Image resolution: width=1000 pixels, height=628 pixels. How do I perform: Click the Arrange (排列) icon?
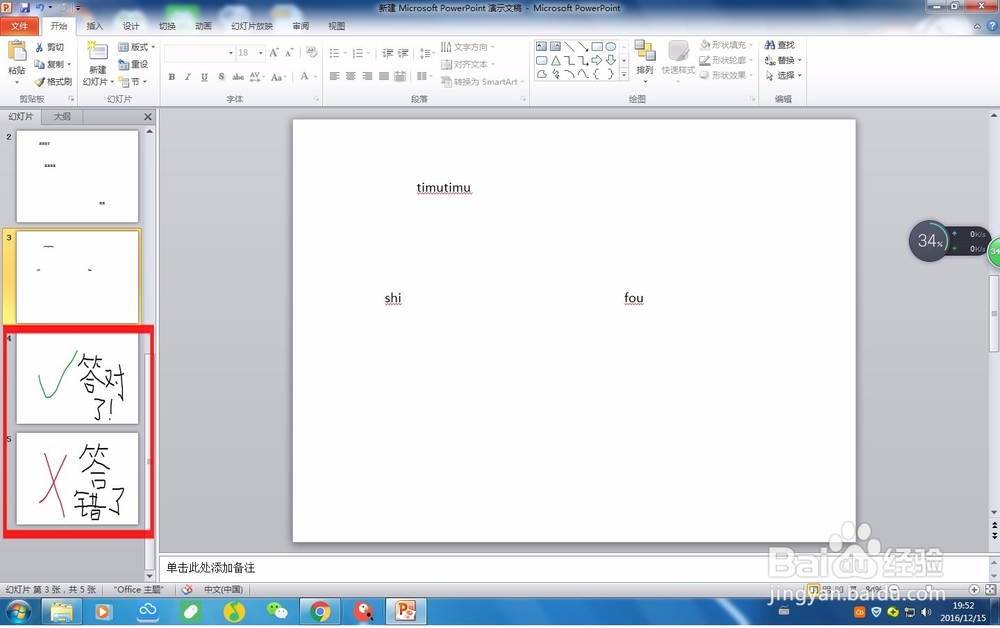[x=643, y=62]
